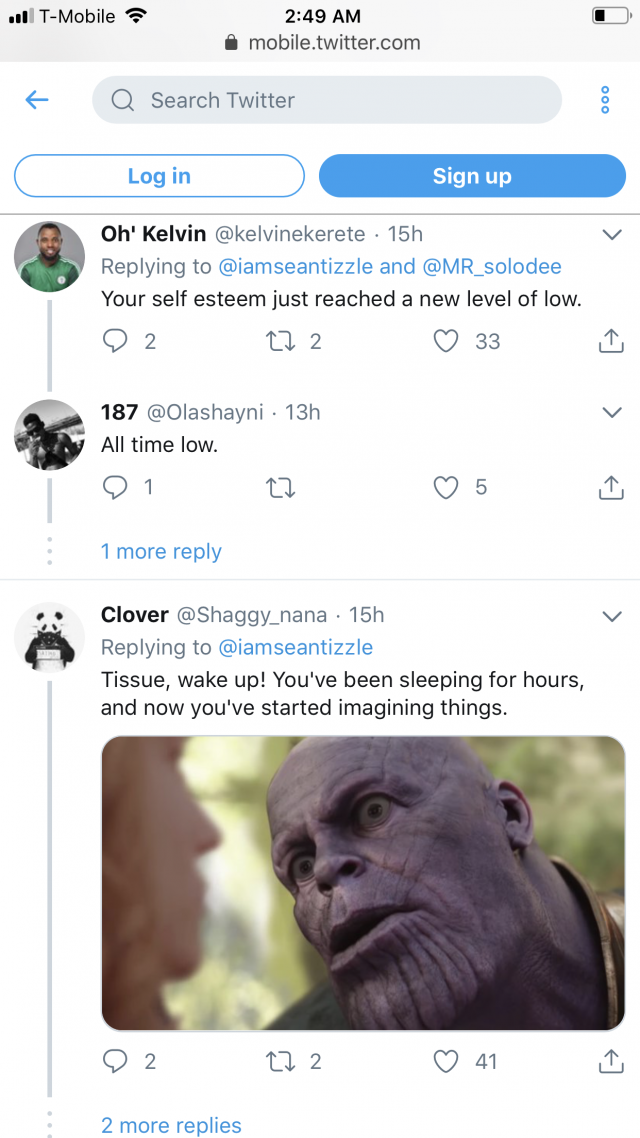Open the chevron menu on Clover's tweet
This screenshot has height=1138, width=640.
click(x=611, y=615)
